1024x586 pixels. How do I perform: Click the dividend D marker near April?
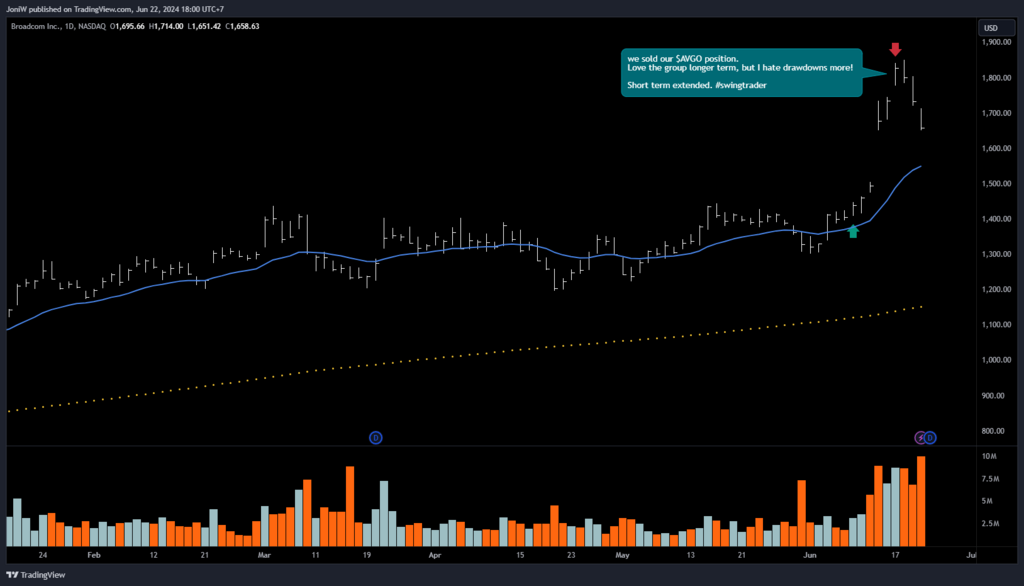click(376, 437)
